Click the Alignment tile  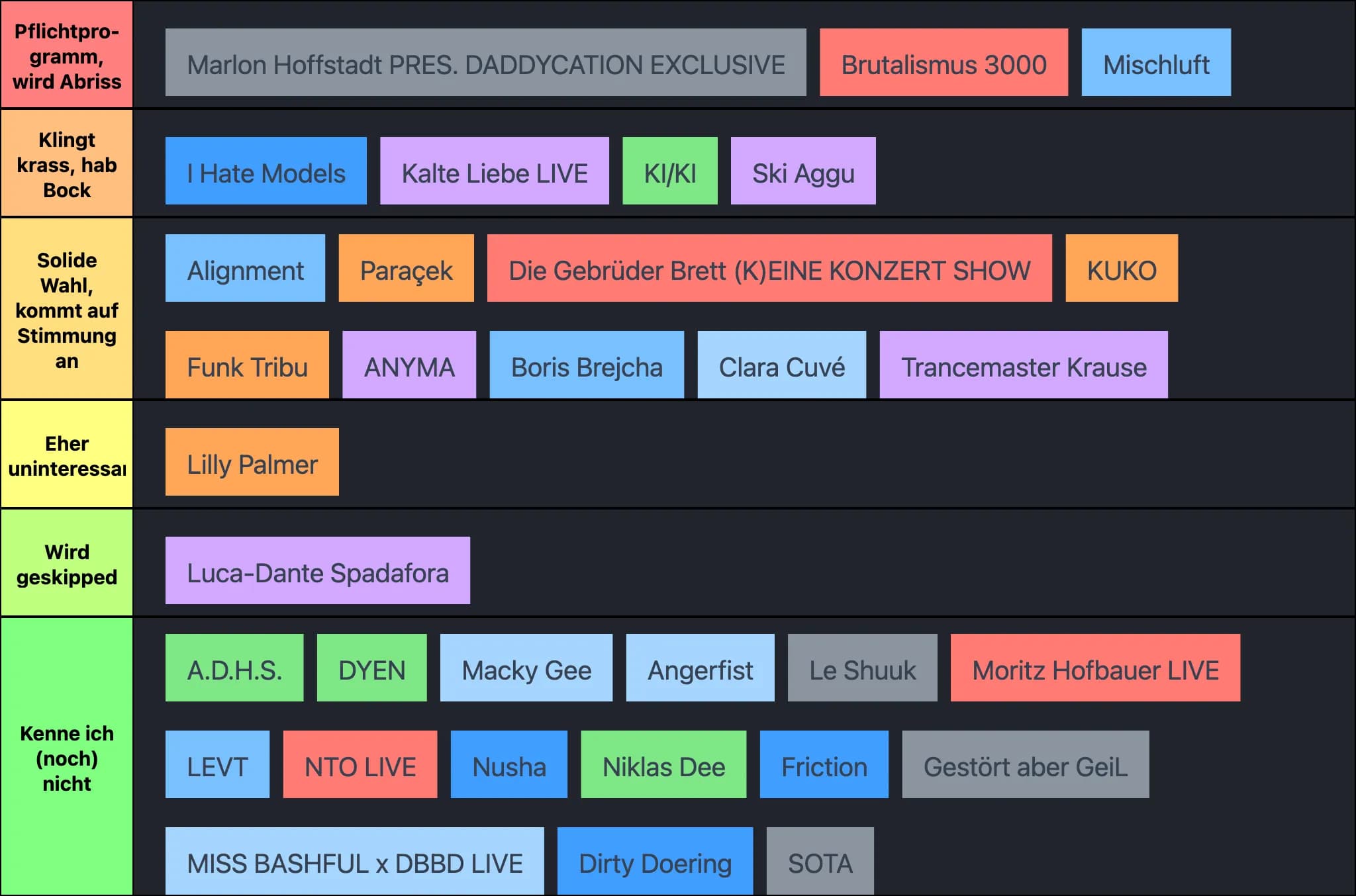coord(244,269)
